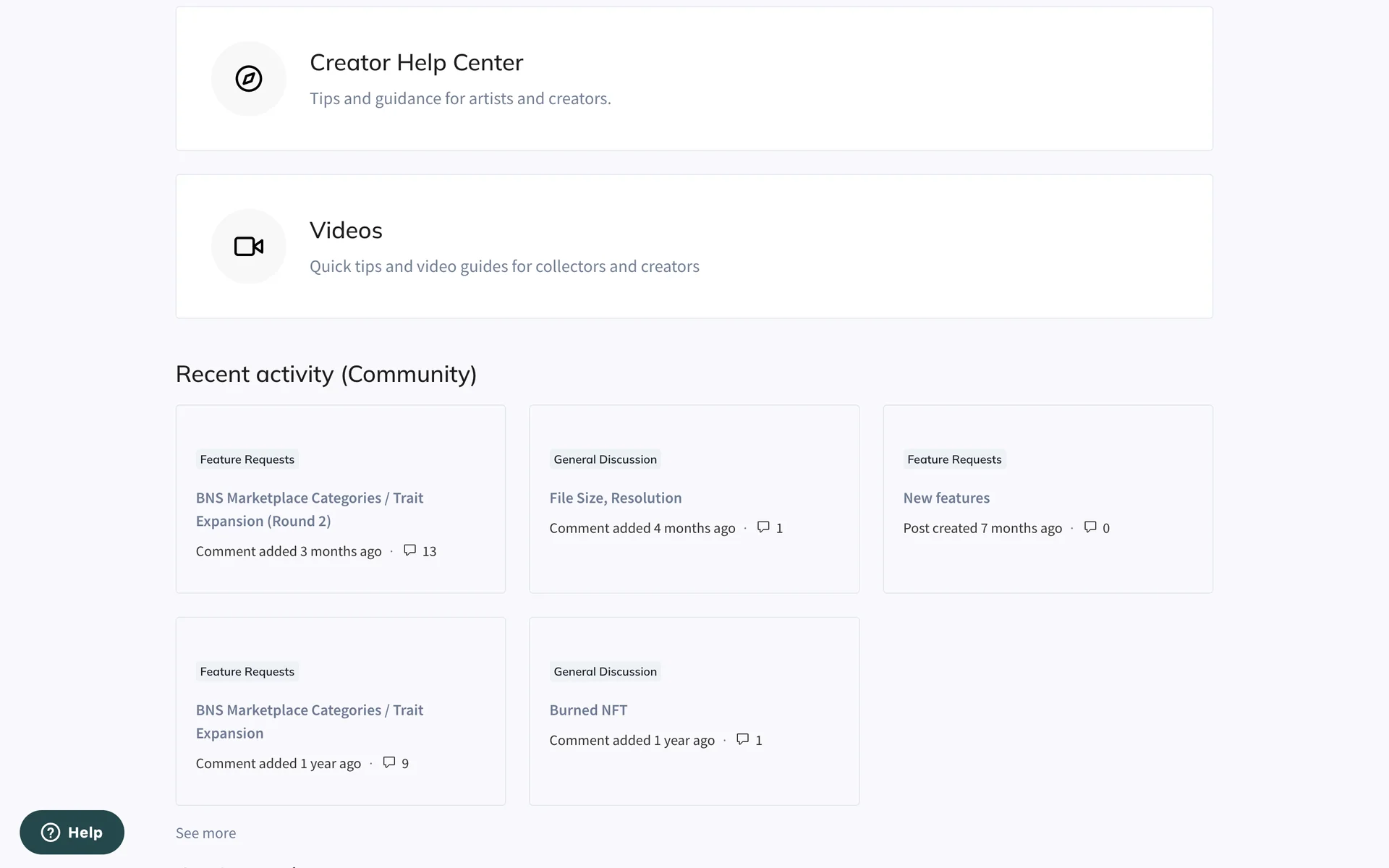The image size is (1389, 868).
Task: Click comment bubble icon showing 13 comments
Action: (x=409, y=550)
